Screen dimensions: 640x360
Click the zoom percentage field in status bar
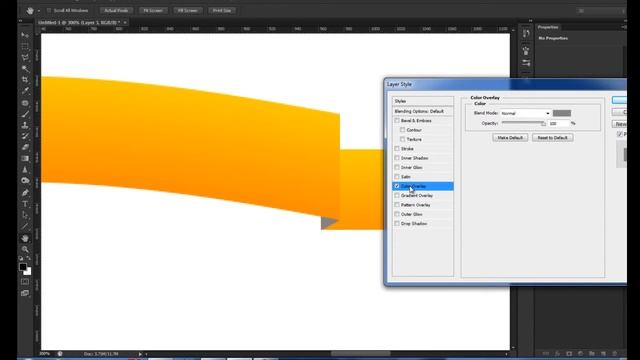[x=45, y=354]
